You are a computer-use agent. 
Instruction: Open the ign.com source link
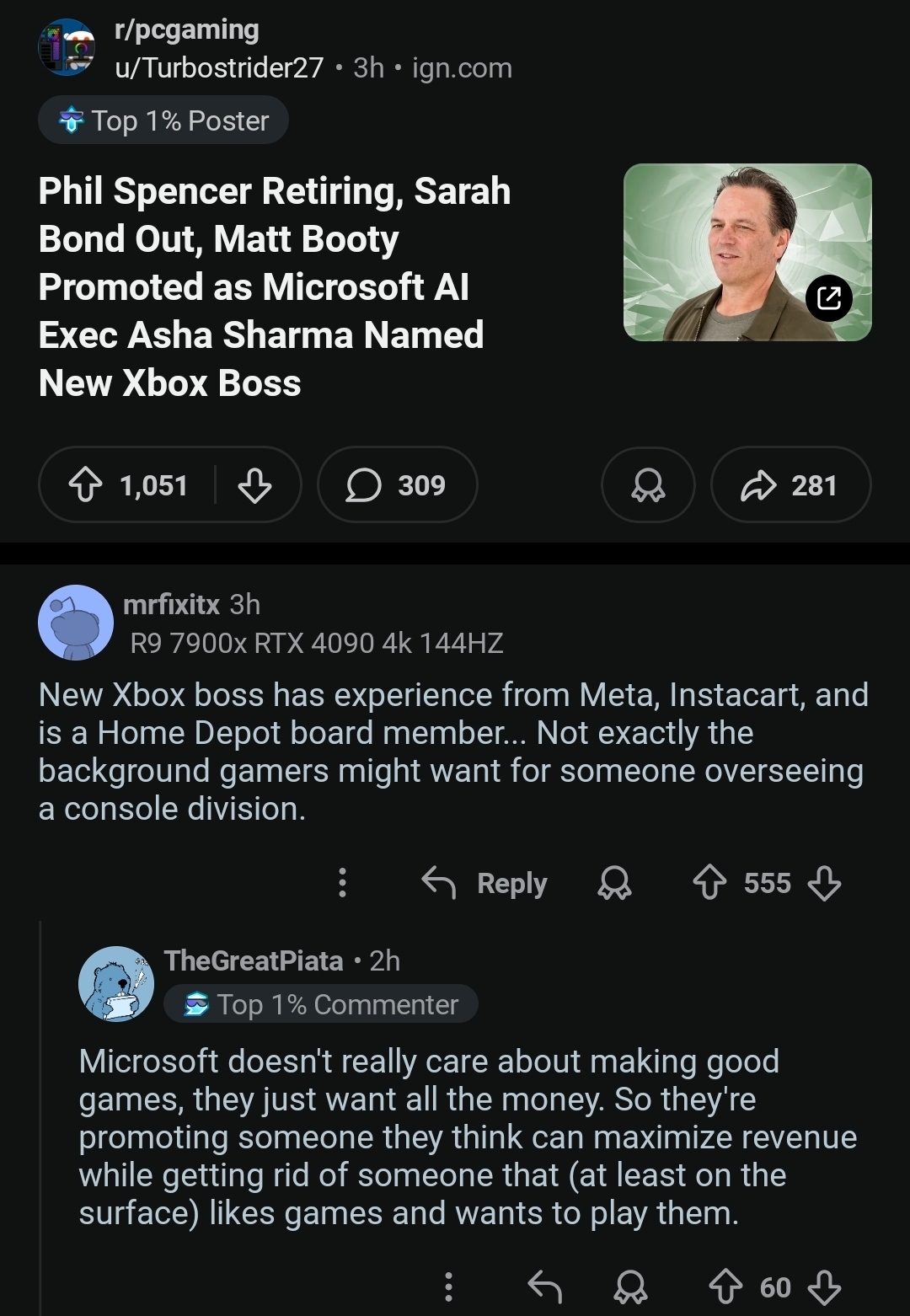(460, 69)
